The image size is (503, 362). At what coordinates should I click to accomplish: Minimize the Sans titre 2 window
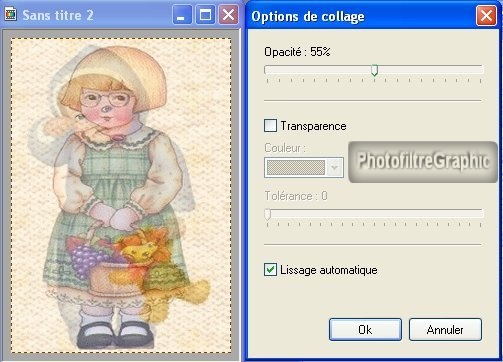182,15
